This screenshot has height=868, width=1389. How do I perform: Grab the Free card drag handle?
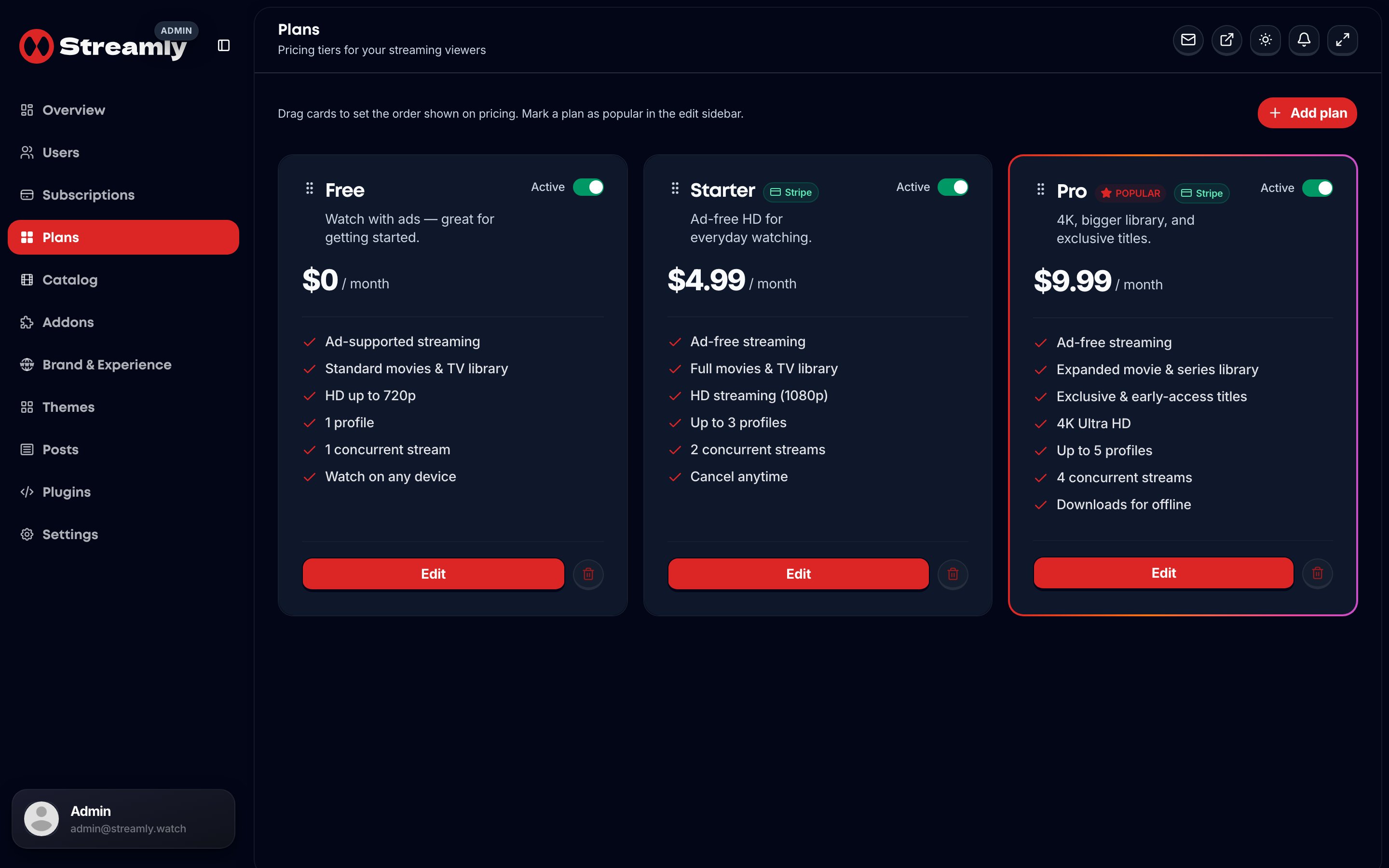pyautogui.click(x=309, y=188)
